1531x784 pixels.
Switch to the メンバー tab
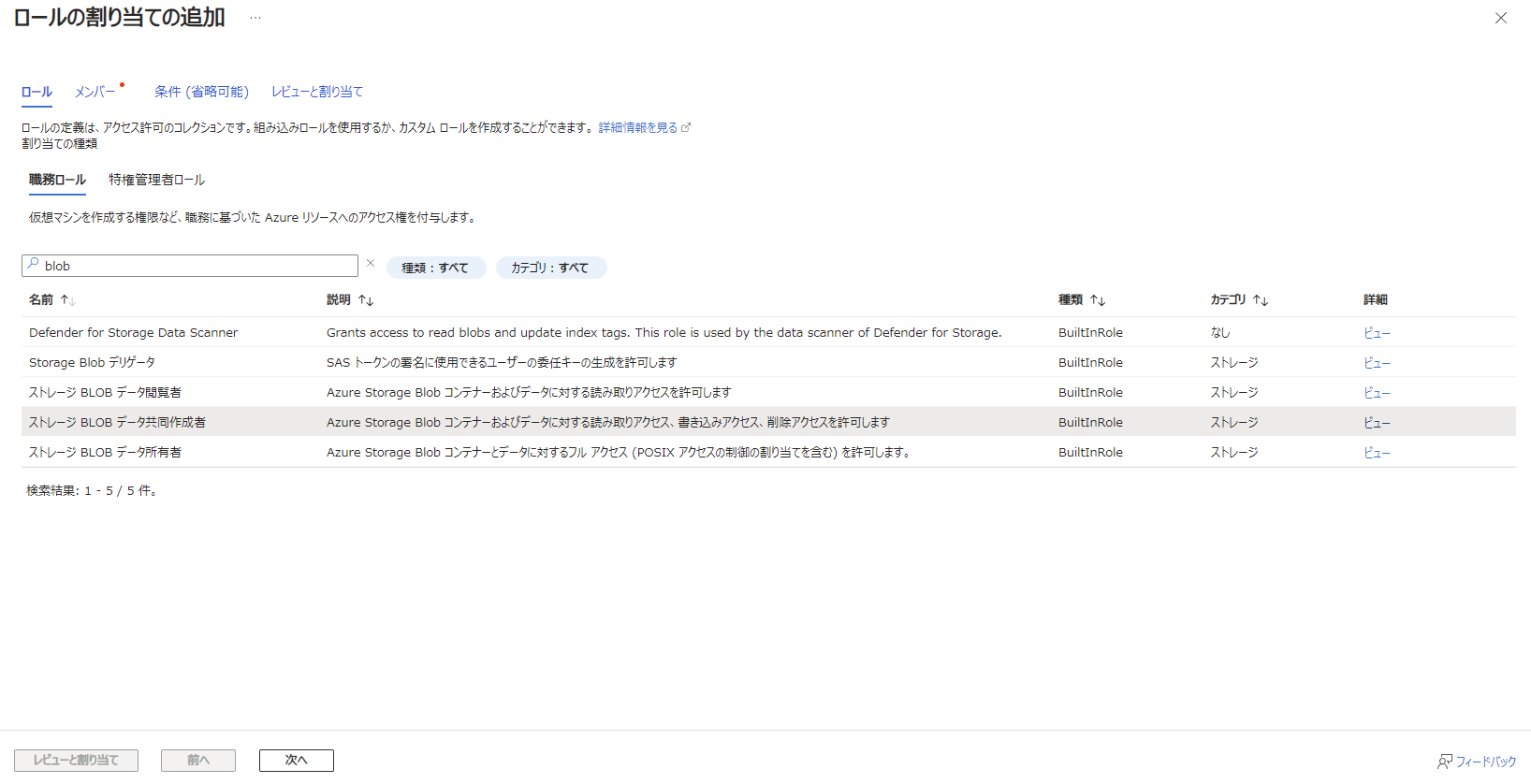coord(95,92)
